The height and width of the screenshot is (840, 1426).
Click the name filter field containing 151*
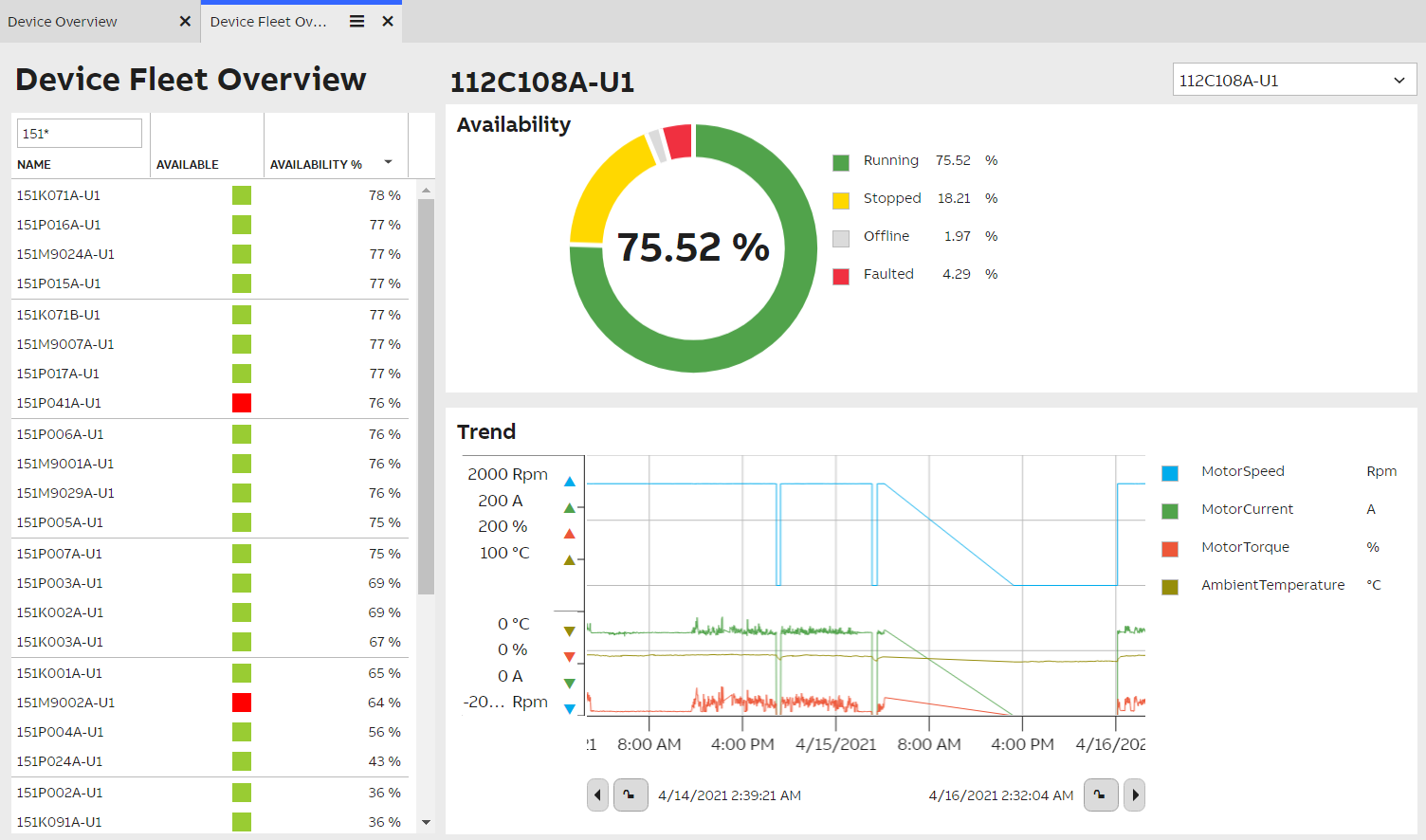coord(80,133)
